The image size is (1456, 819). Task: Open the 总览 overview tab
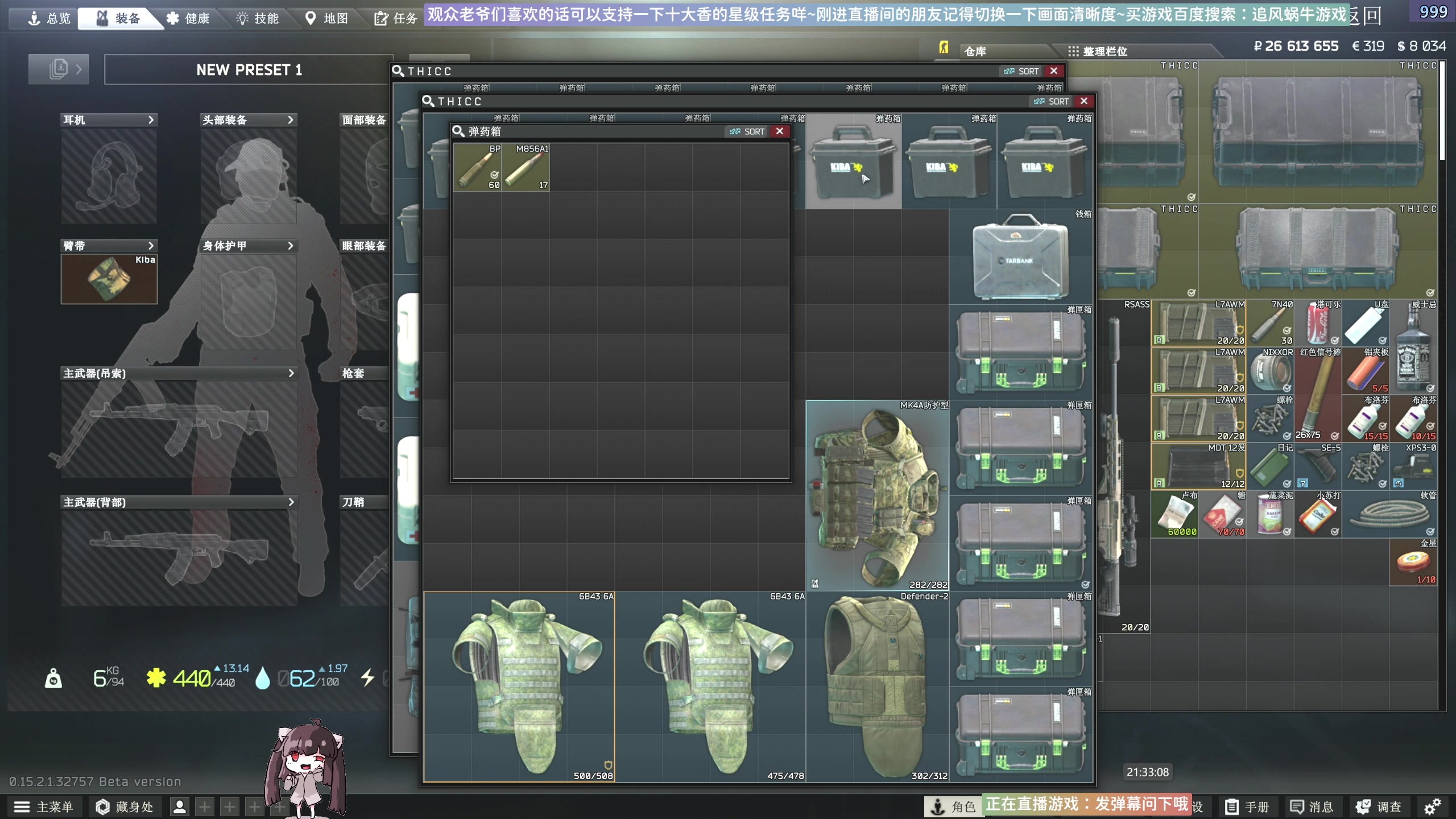pyautogui.click(x=49, y=18)
